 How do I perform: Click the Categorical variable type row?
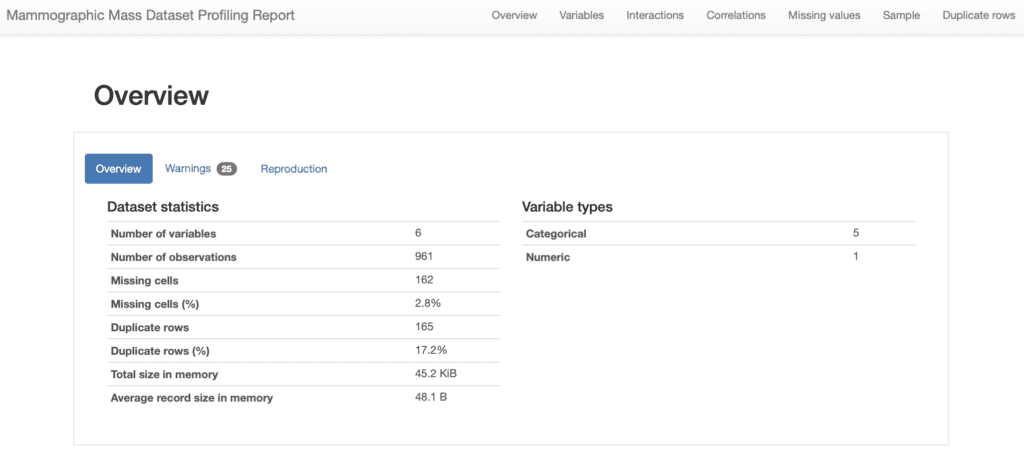coord(718,233)
